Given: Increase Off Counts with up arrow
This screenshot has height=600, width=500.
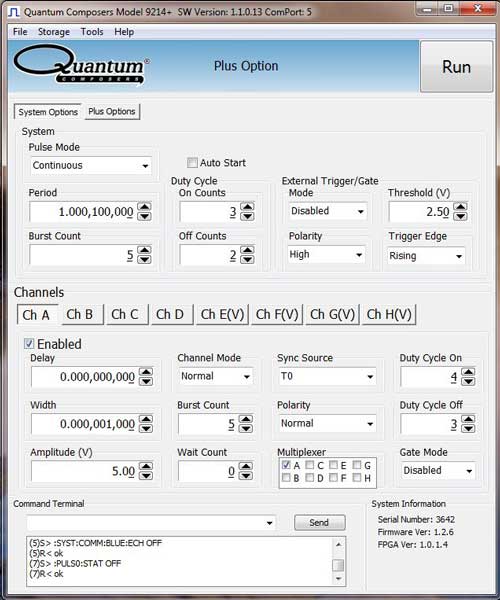Looking at the screenshot, I should coord(248,250).
